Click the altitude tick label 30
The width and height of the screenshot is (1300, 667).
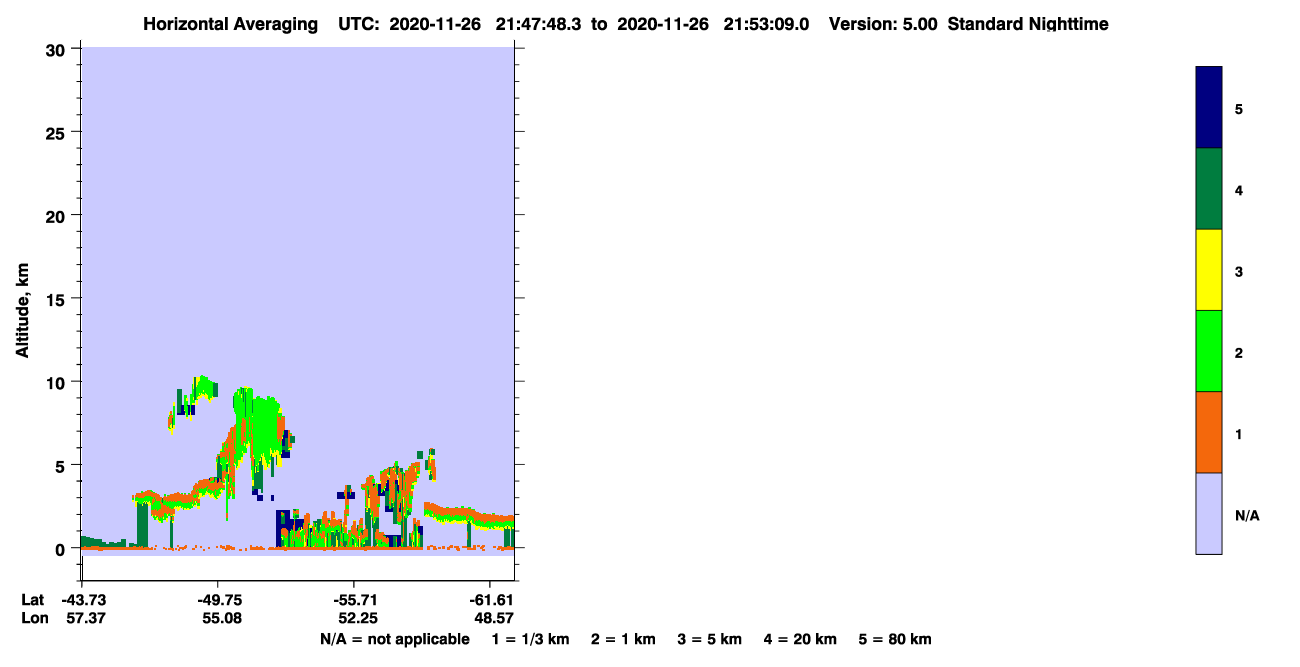(58, 49)
